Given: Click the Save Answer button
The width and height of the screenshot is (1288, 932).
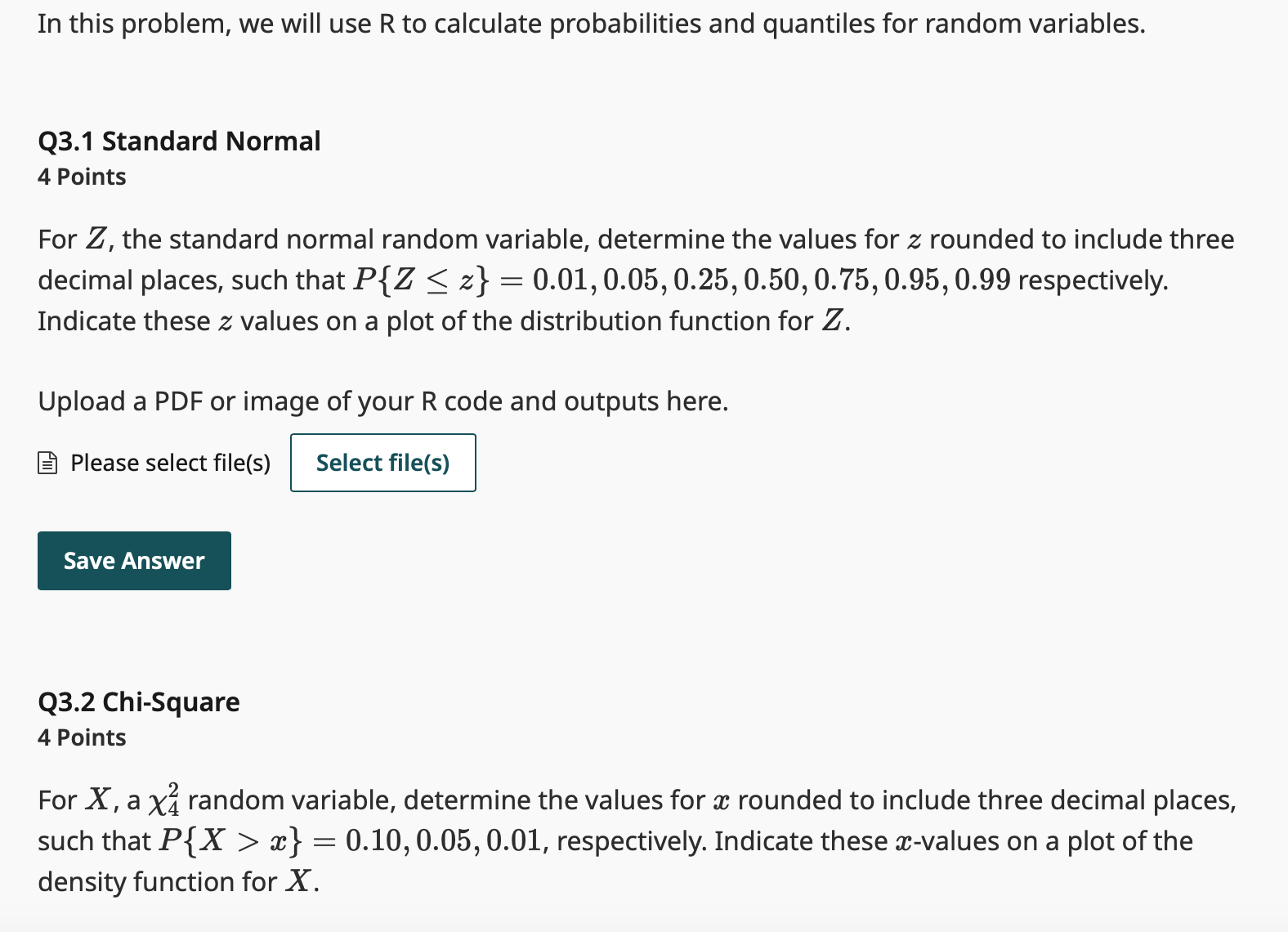Looking at the screenshot, I should pyautogui.click(x=134, y=561).
